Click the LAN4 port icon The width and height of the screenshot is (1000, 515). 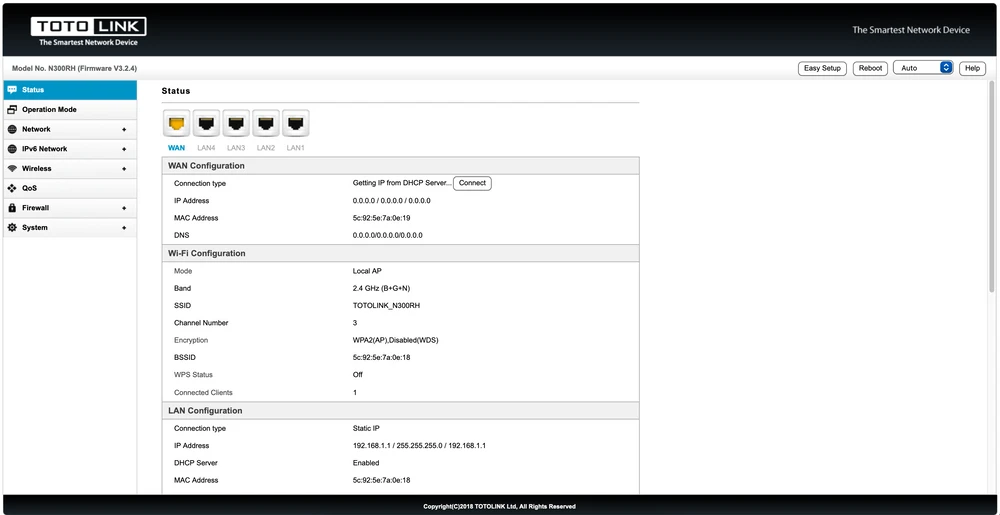point(206,124)
